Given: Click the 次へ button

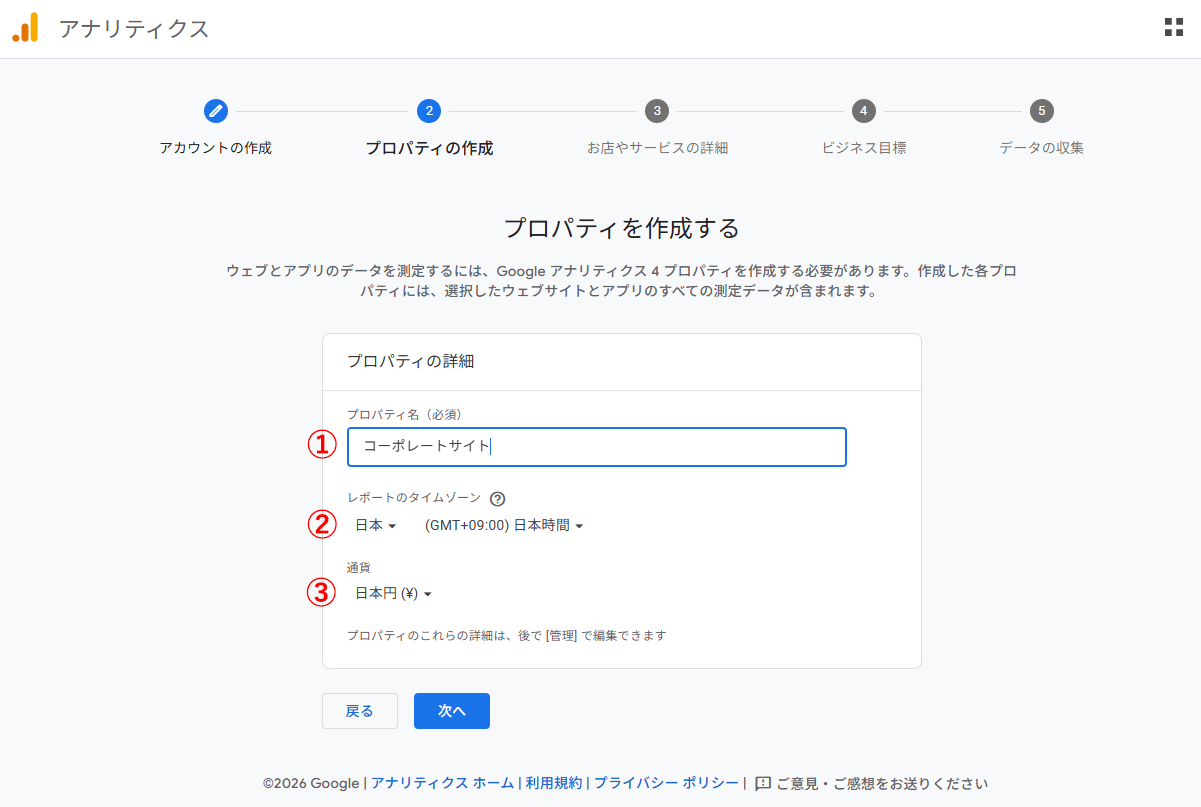Looking at the screenshot, I should (451, 710).
